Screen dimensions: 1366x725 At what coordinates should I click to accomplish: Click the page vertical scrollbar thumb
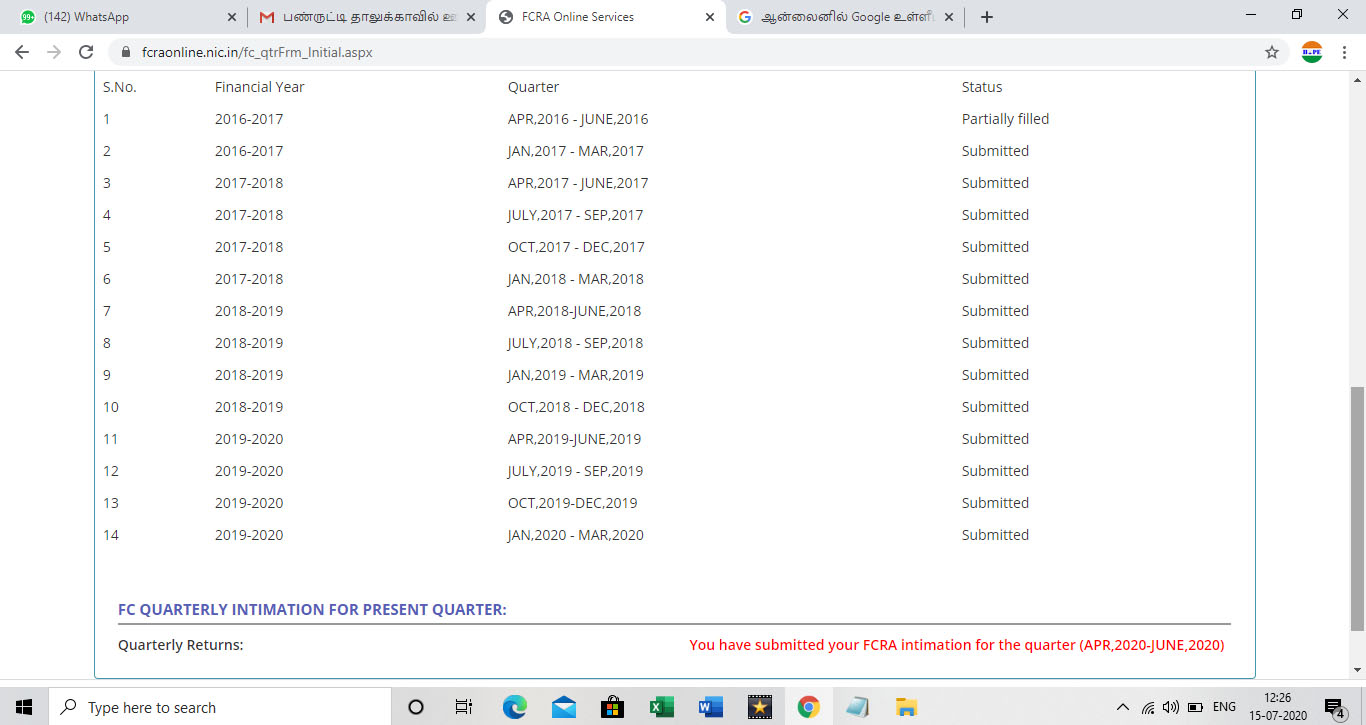(x=1357, y=508)
